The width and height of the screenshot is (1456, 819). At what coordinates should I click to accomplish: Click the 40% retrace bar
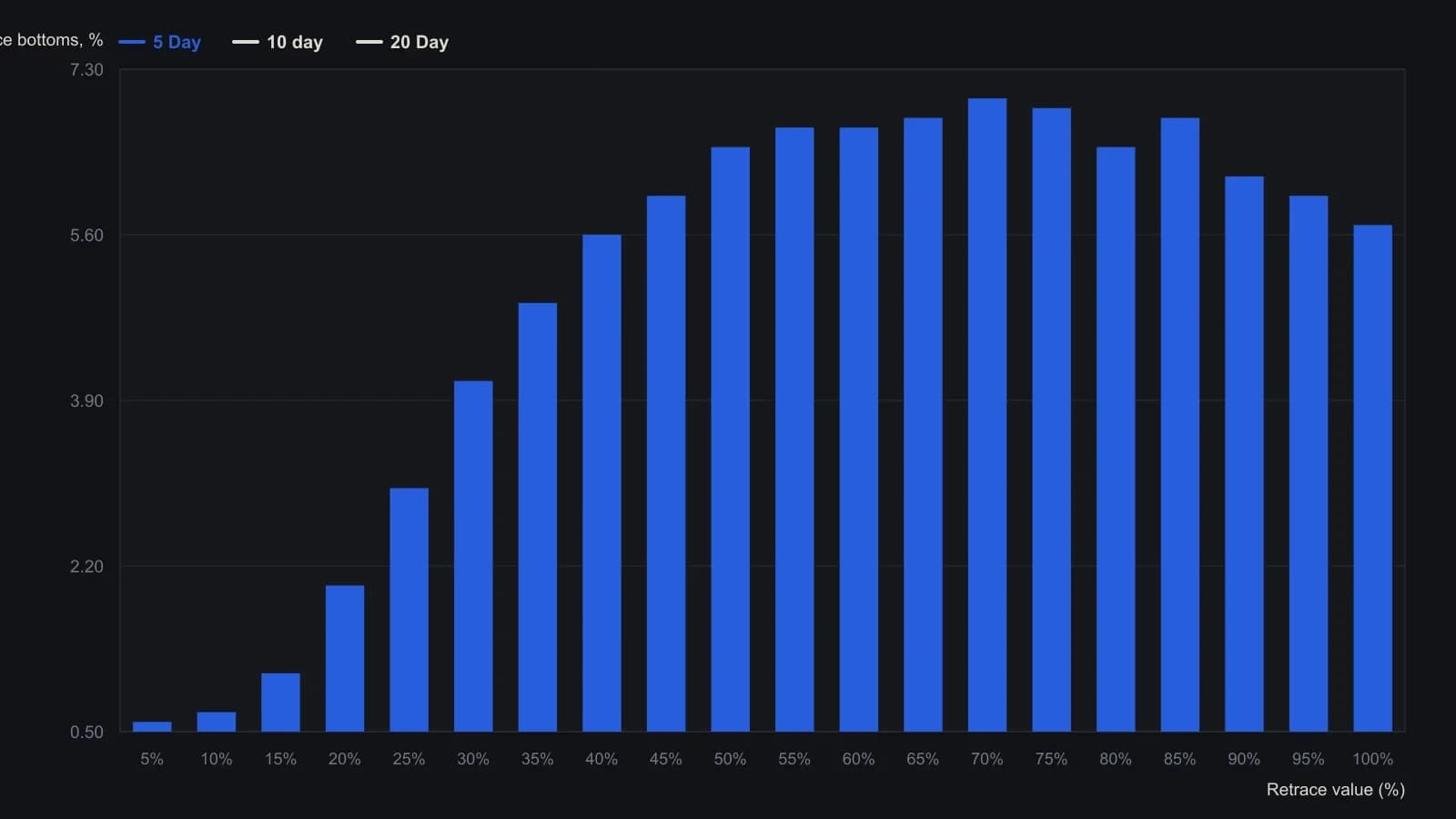tap(602, 483)
